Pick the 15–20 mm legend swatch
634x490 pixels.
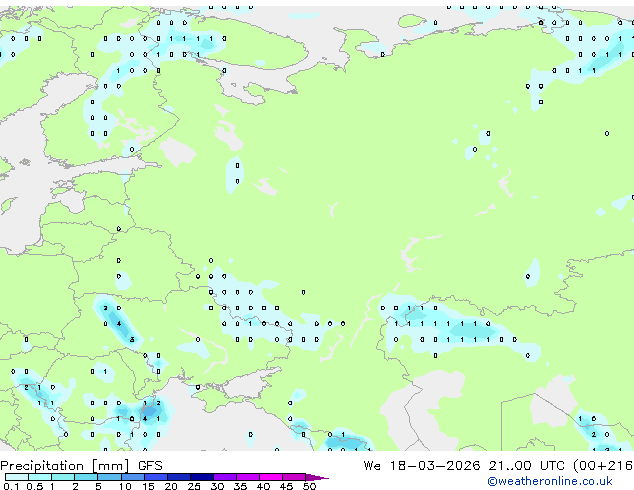click(x=155, y=477)
